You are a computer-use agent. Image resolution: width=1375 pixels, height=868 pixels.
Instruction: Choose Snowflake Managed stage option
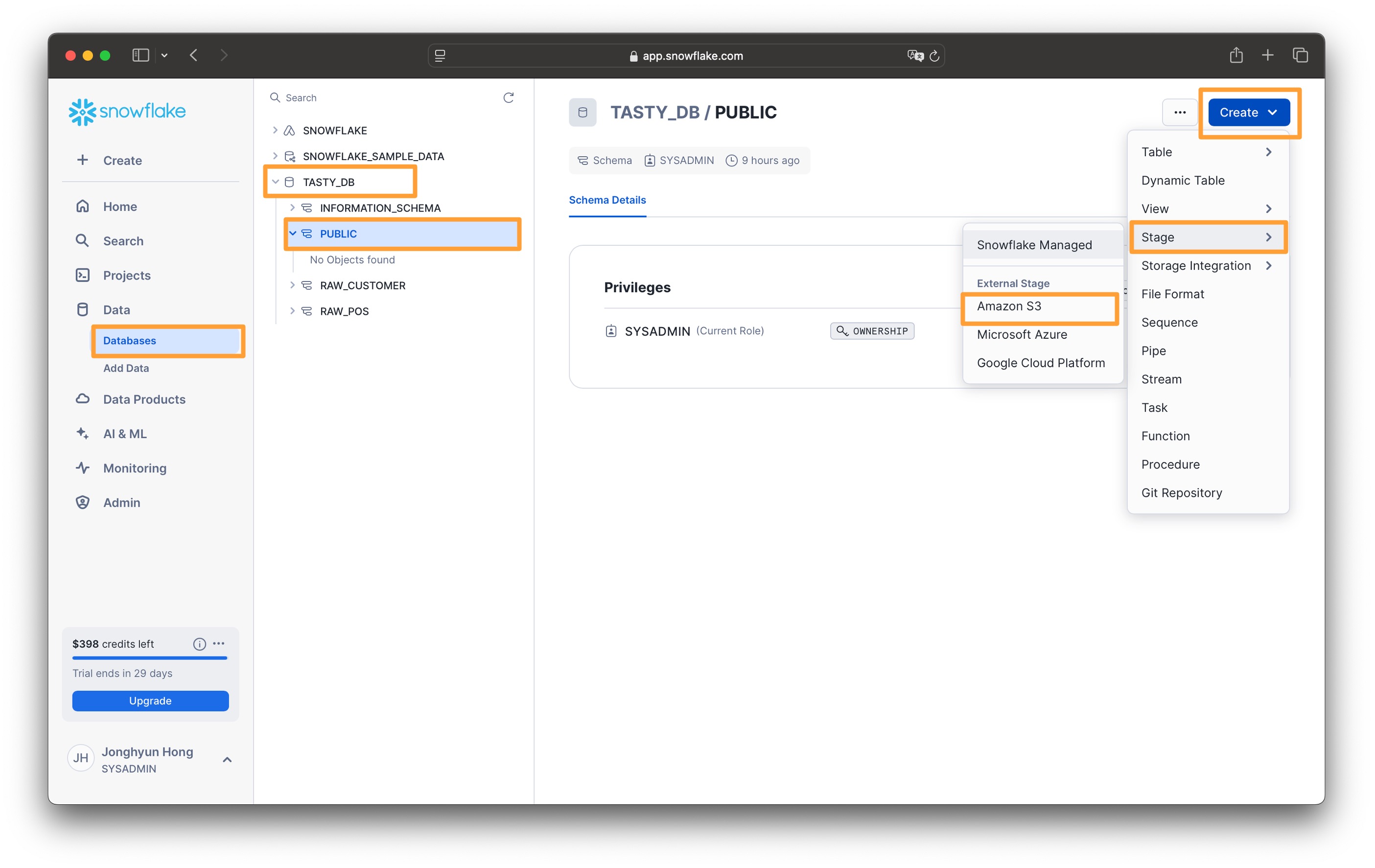[x=1034, y=245]
